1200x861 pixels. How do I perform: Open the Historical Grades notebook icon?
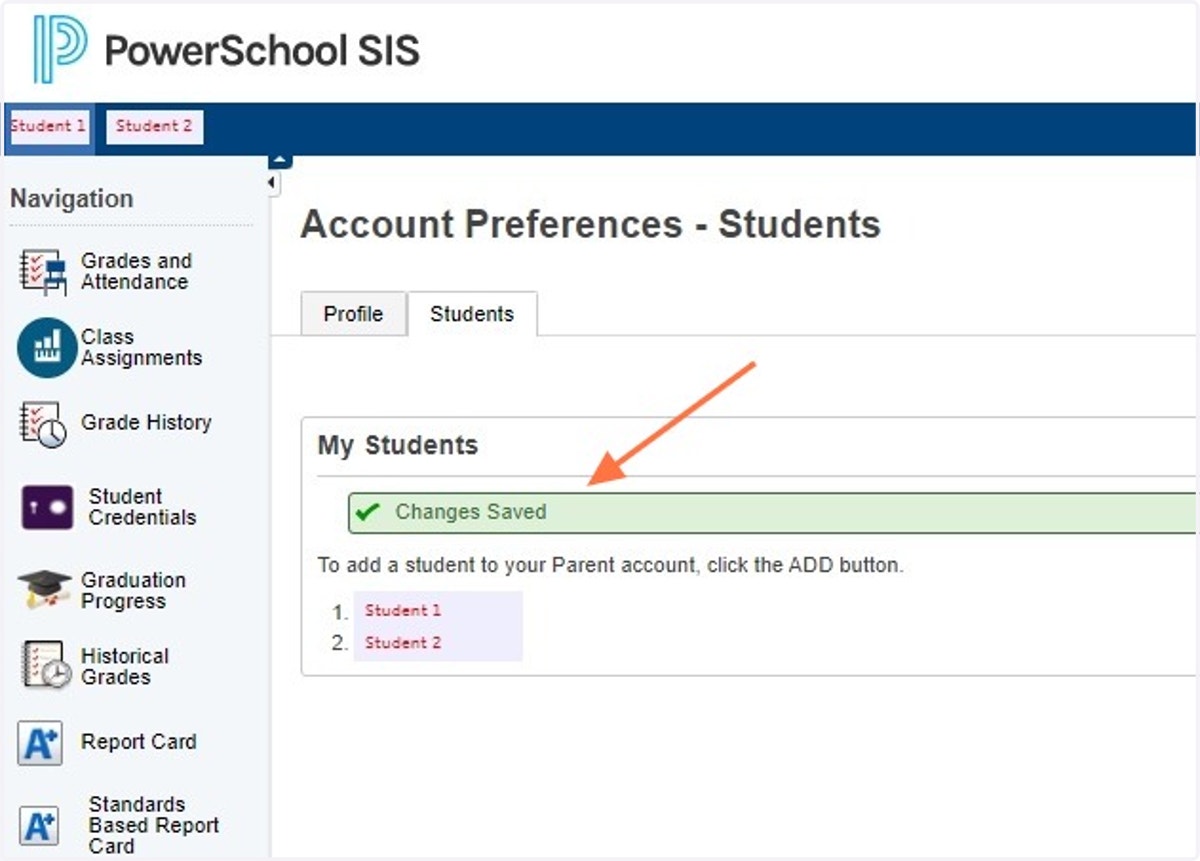pos(47,665)
